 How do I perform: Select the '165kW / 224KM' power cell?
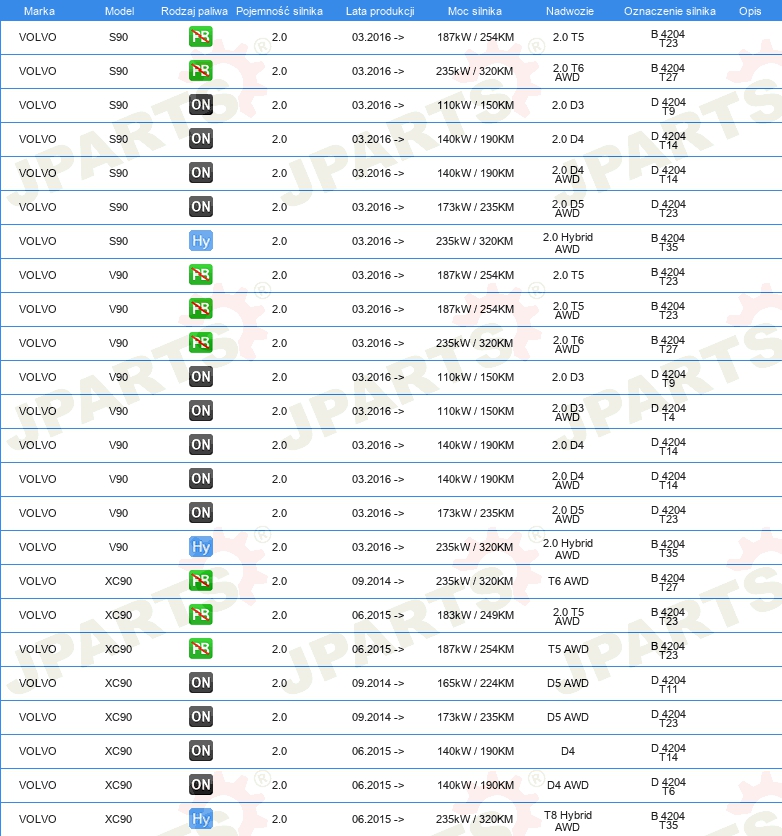(x=475, y=683)
